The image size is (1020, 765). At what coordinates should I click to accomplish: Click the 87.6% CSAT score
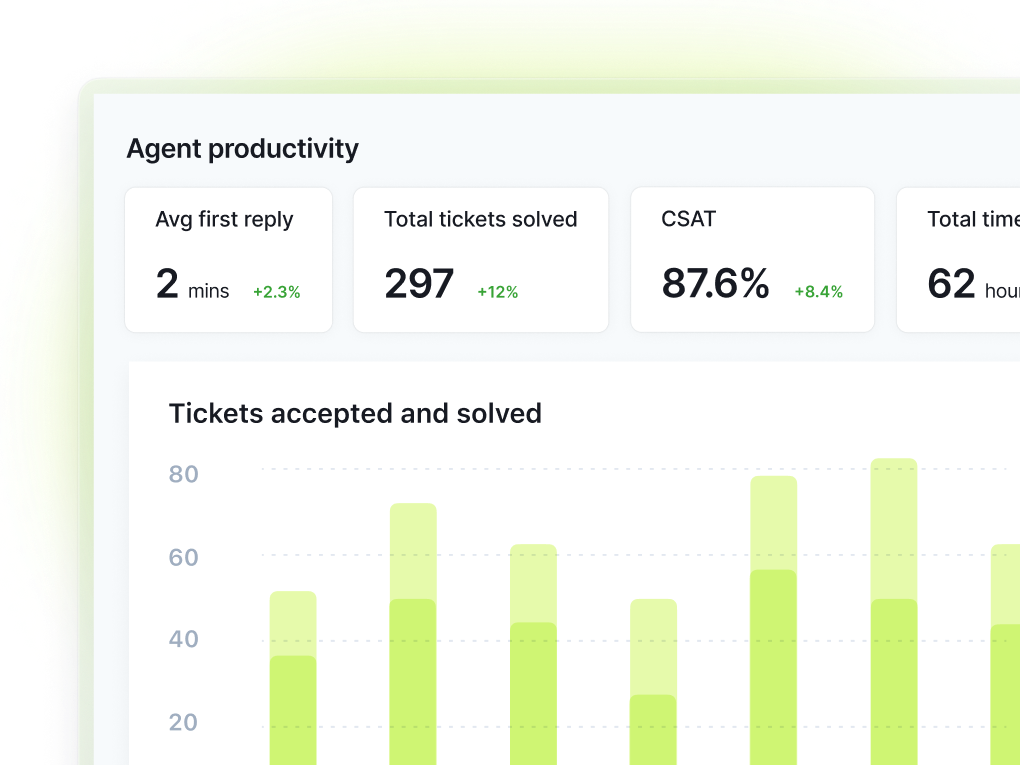(715, 285)
